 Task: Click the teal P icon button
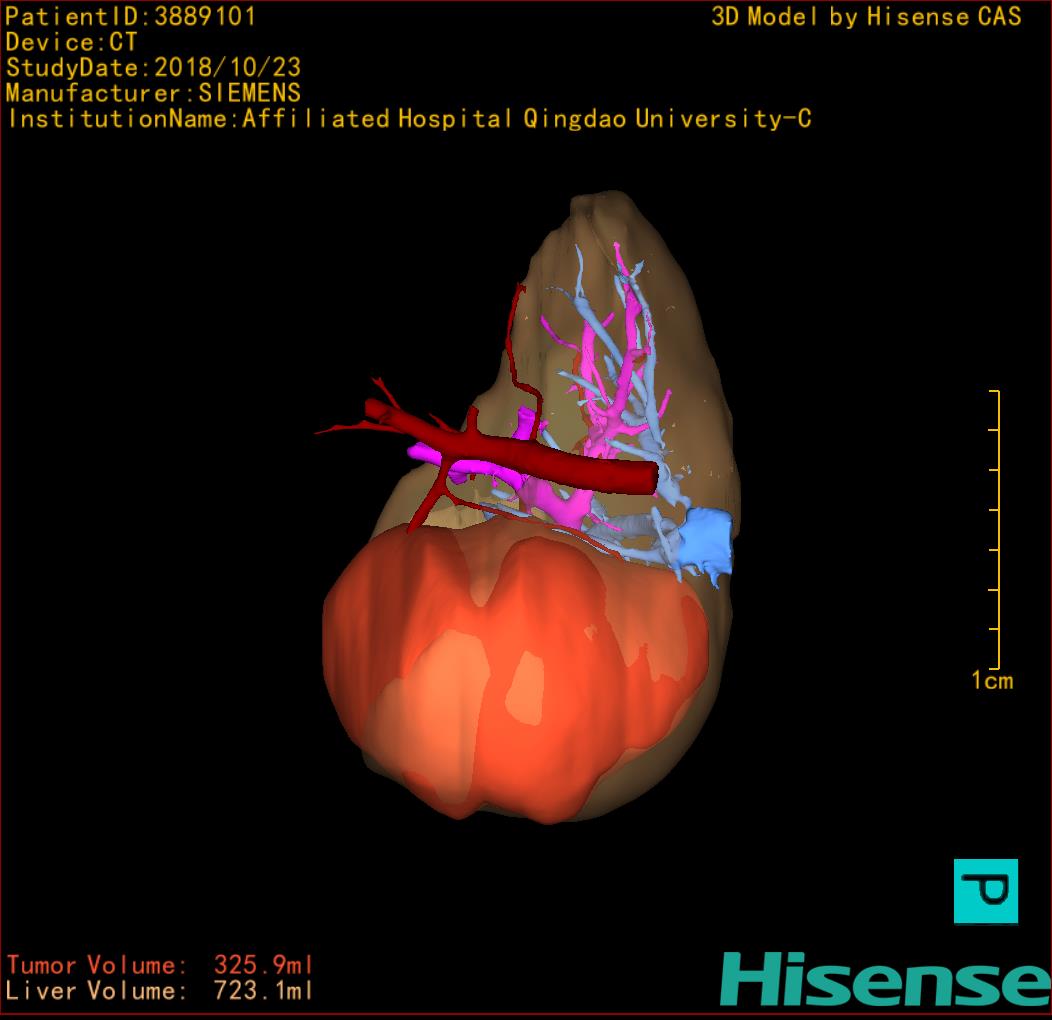click(986, 891)
